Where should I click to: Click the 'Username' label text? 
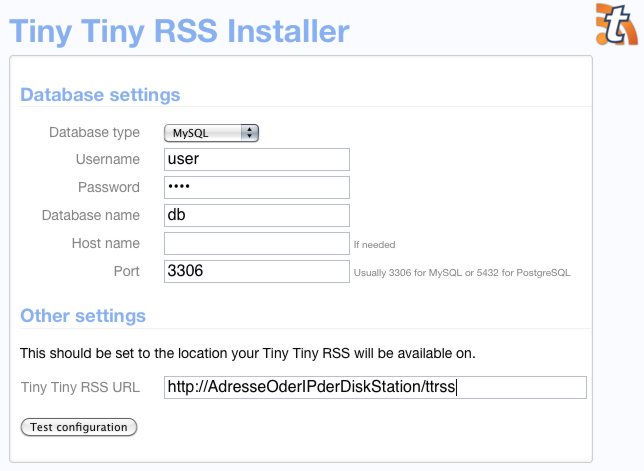[x=107, y=159]
